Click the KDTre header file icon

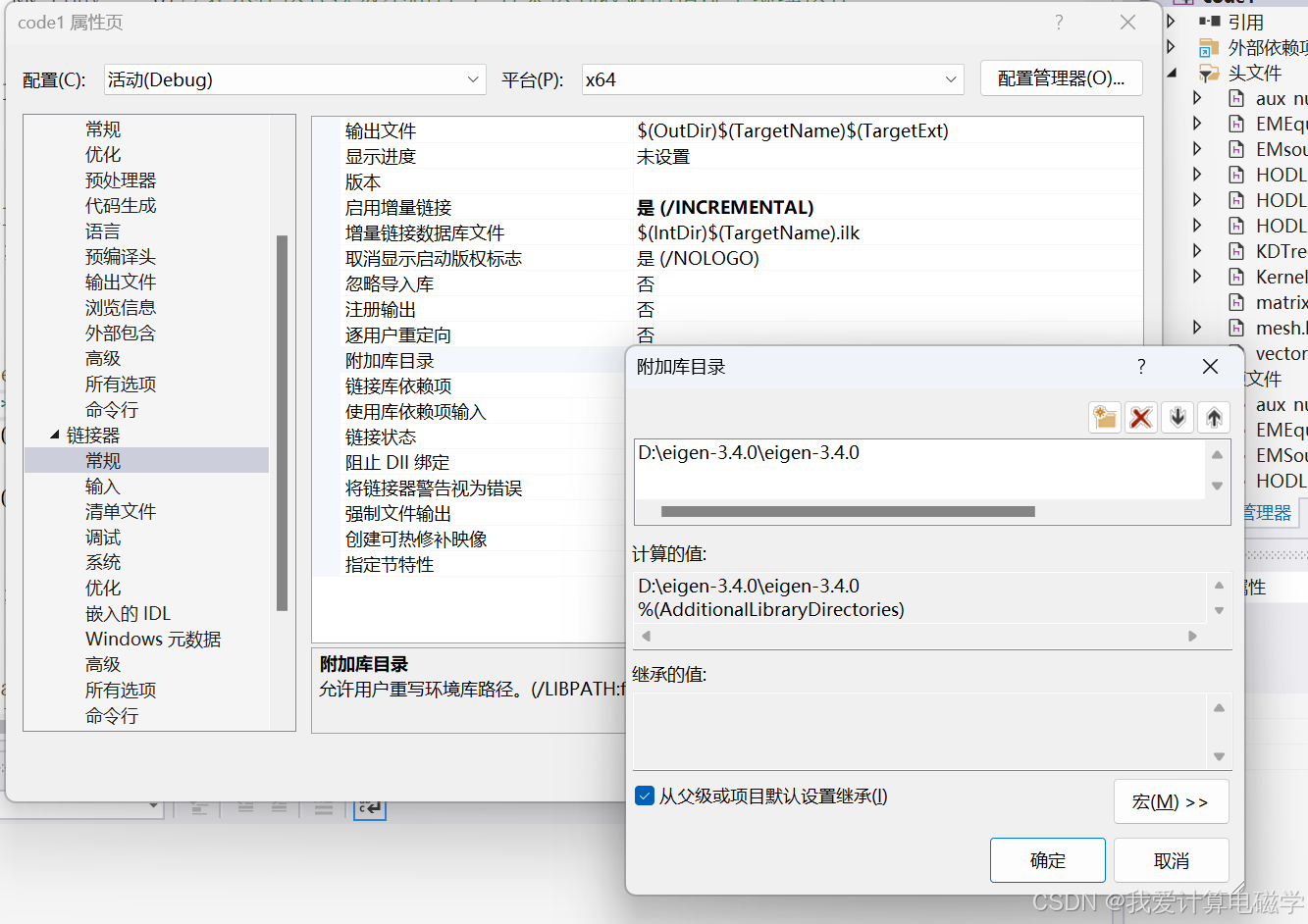coord(1234,250)
